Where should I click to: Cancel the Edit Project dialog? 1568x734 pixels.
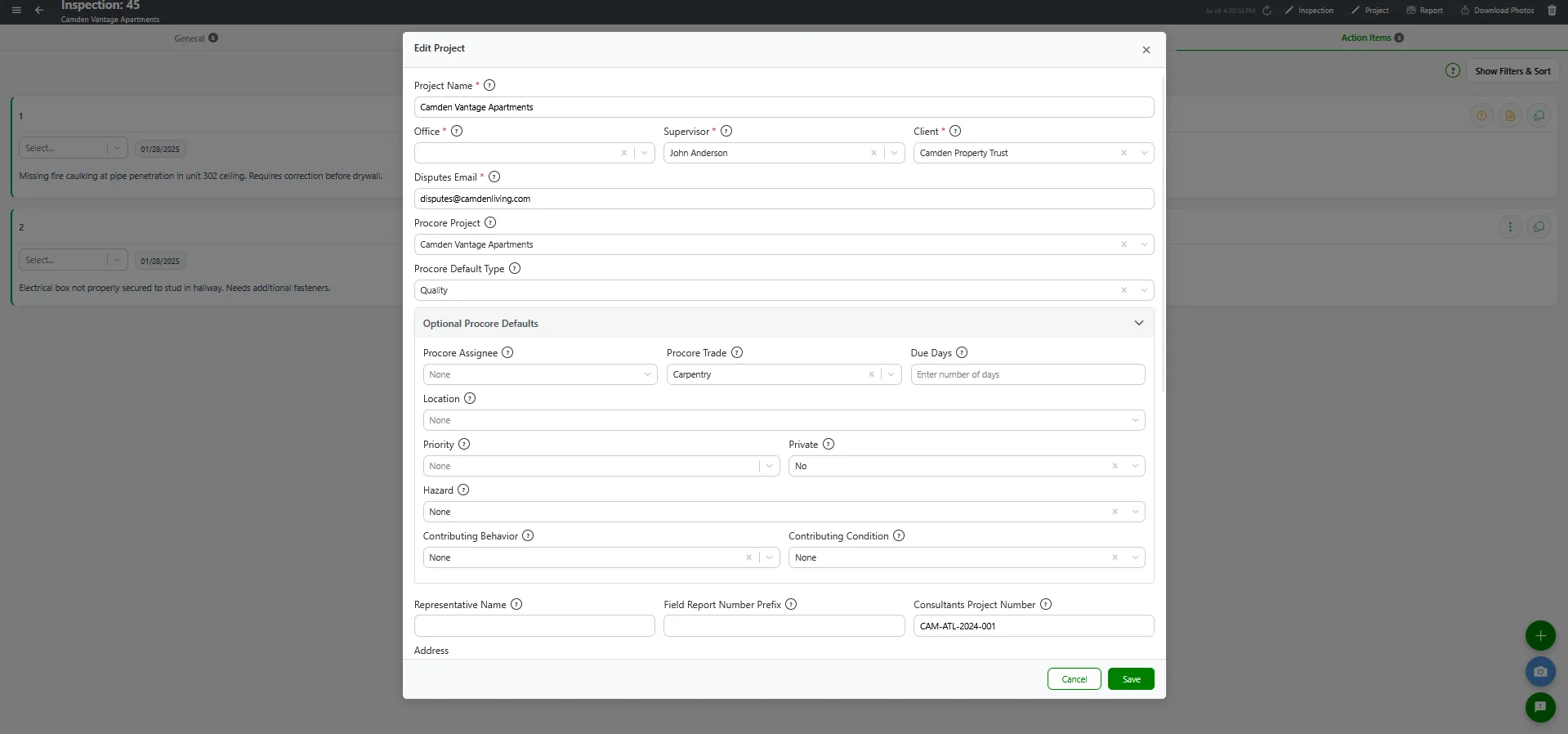[1074, 679]
